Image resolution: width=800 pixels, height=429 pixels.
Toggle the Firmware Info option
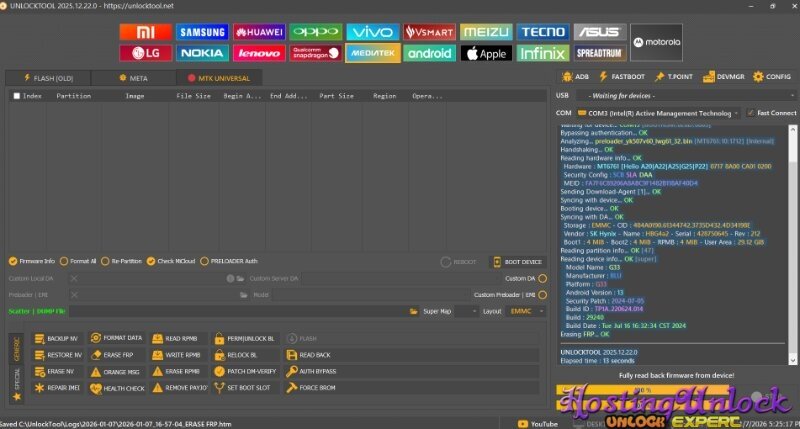(x=13, y=262)
